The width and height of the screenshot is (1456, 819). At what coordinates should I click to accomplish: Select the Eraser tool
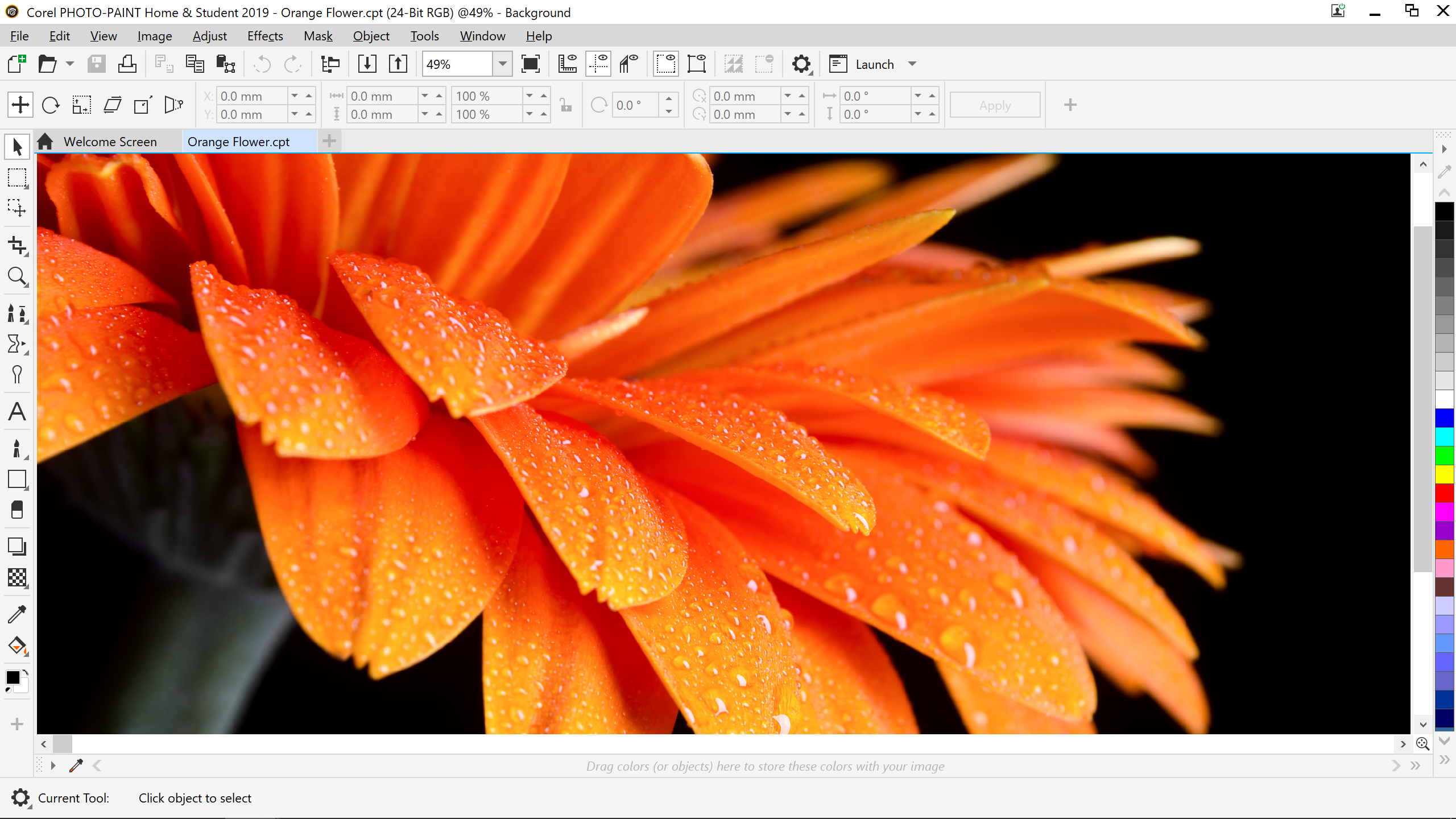tap(16, 510)
